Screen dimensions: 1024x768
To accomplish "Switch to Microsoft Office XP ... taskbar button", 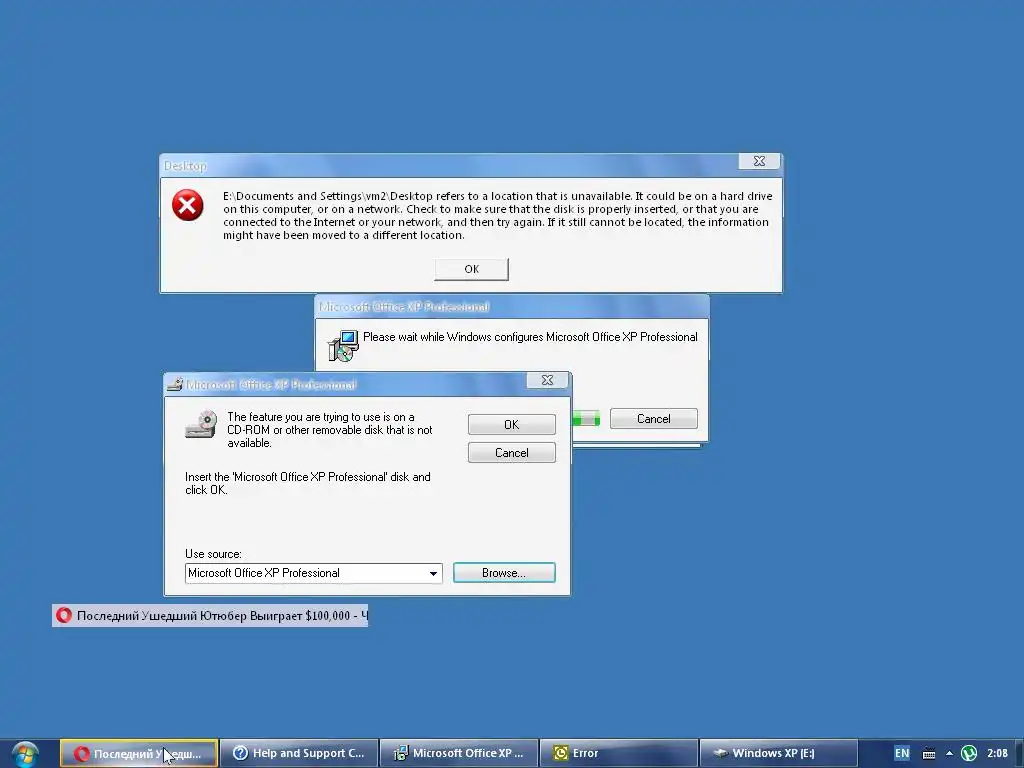I will click(x=459, y=753).
